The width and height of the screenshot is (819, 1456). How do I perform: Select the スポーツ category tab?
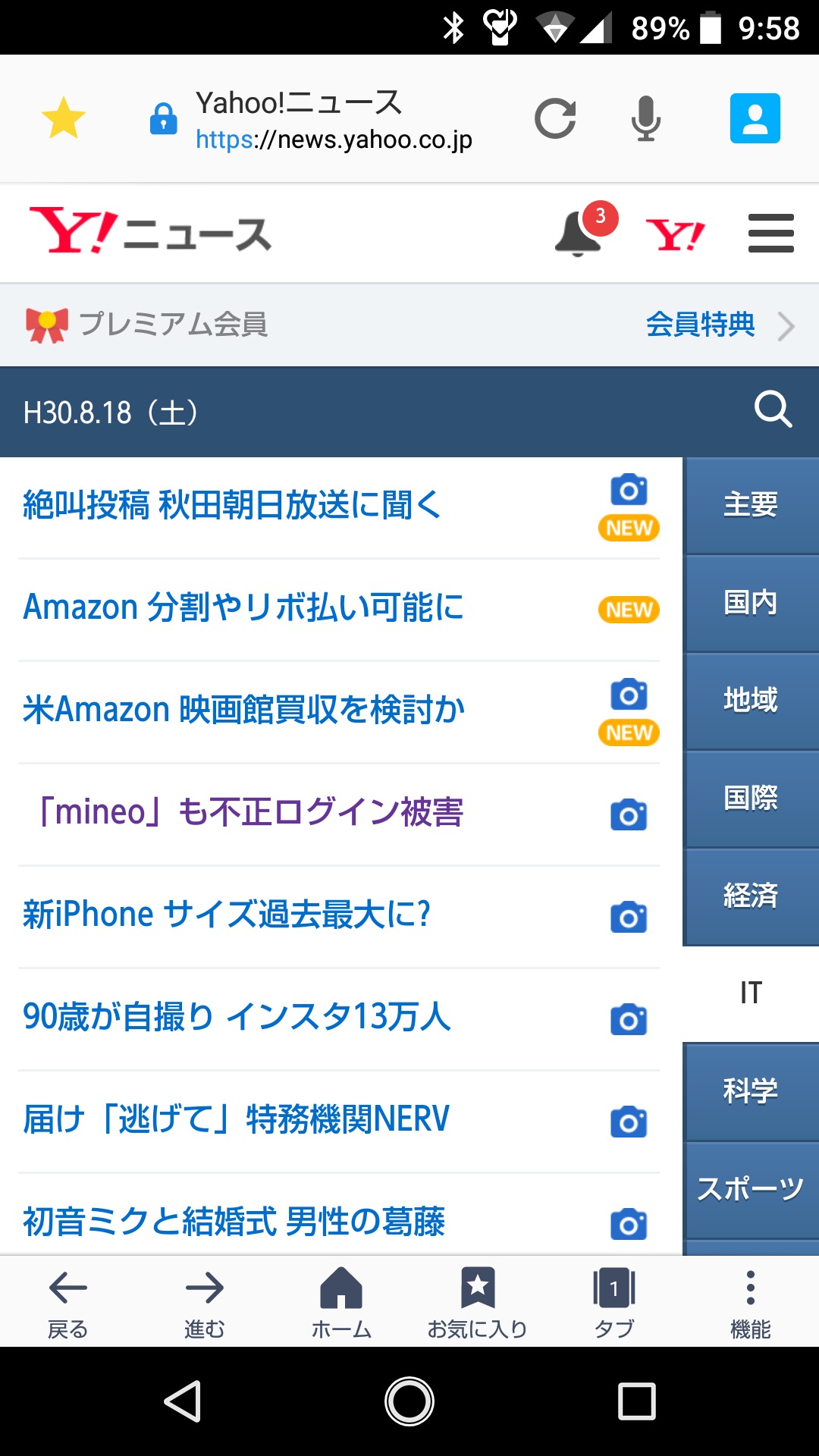pos(751,1189)
